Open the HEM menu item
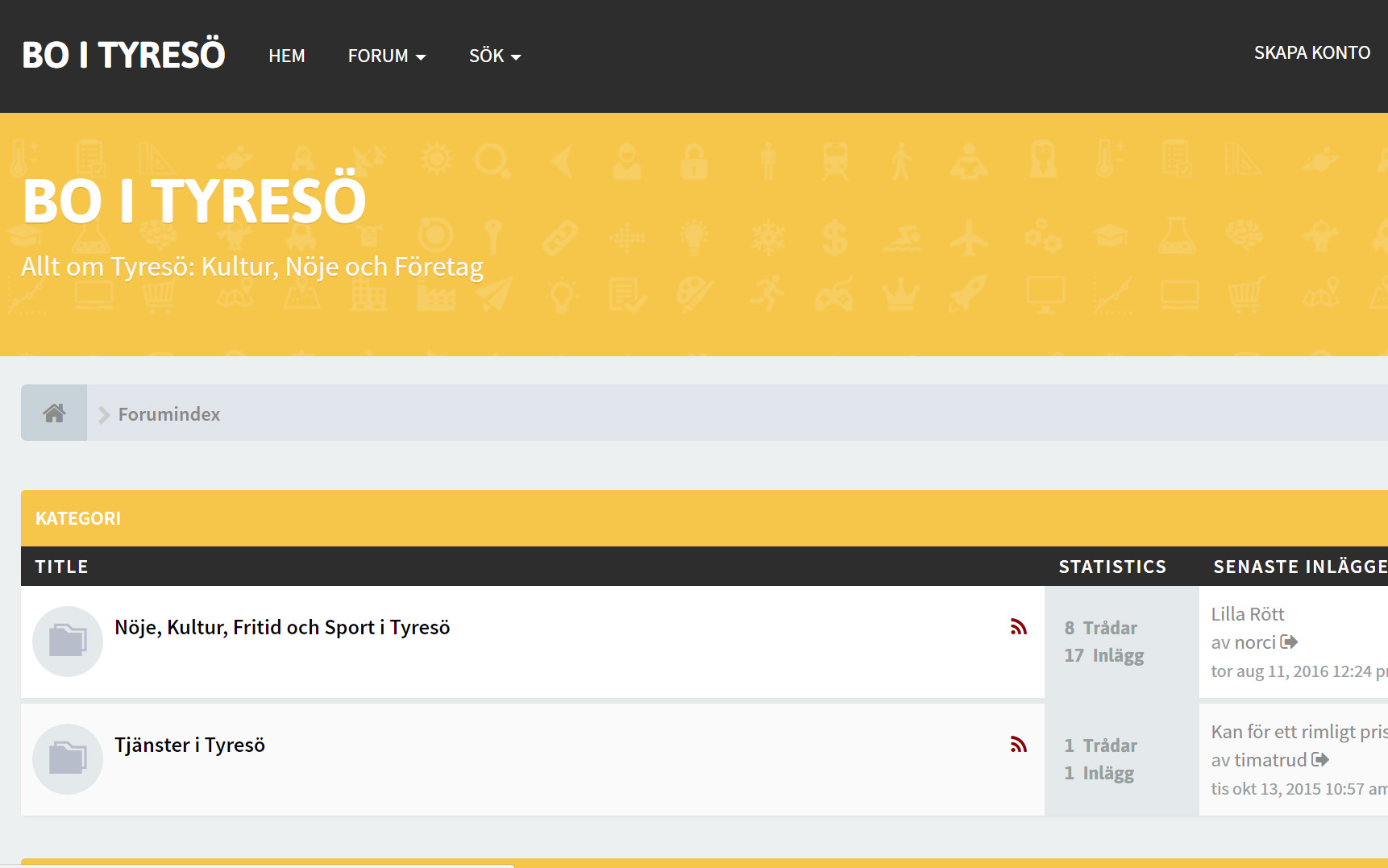Viewport: 1388px width, 868px height. coord(287,56)
